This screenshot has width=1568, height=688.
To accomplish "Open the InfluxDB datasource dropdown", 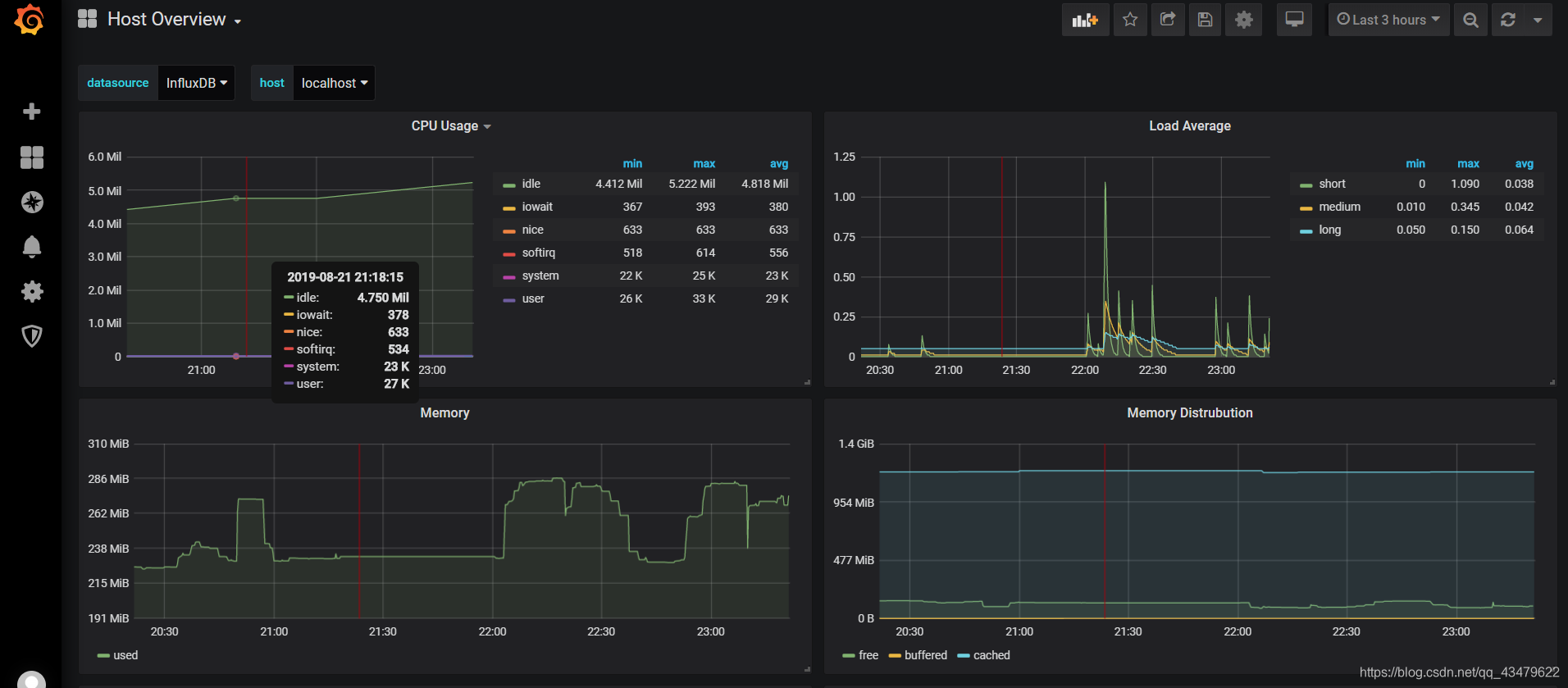I will 197,83.
